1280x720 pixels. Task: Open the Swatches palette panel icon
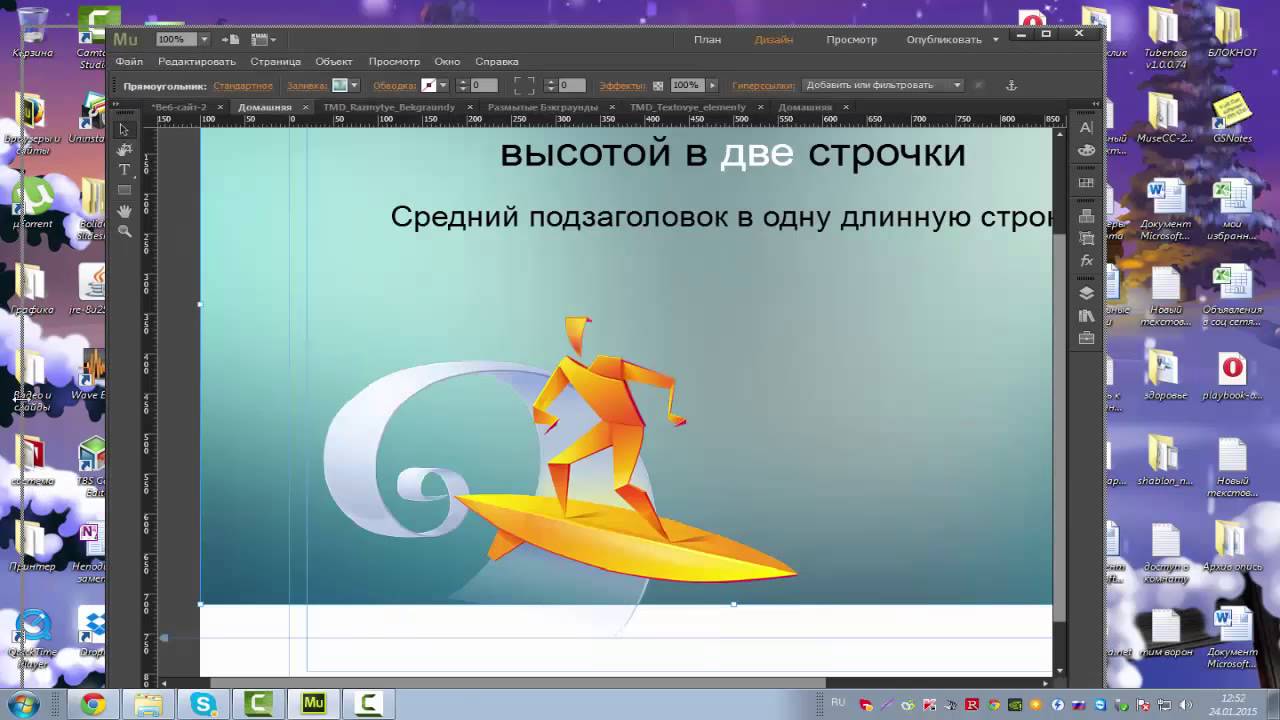coord(1087,150)
